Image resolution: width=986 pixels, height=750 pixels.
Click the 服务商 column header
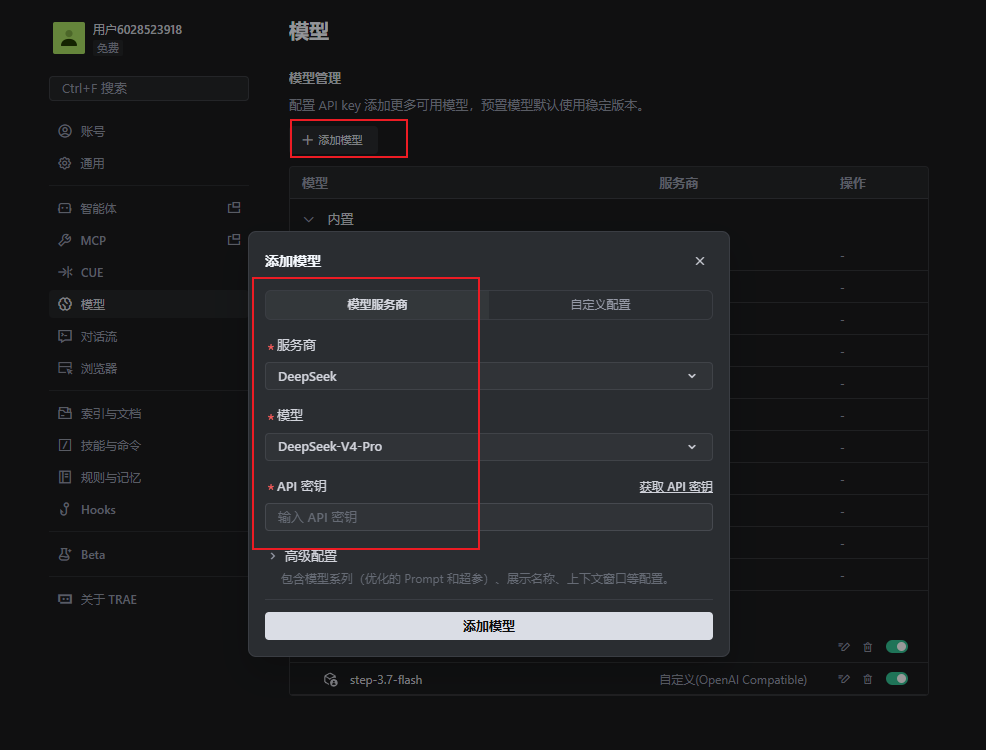(x=679, y=183)
